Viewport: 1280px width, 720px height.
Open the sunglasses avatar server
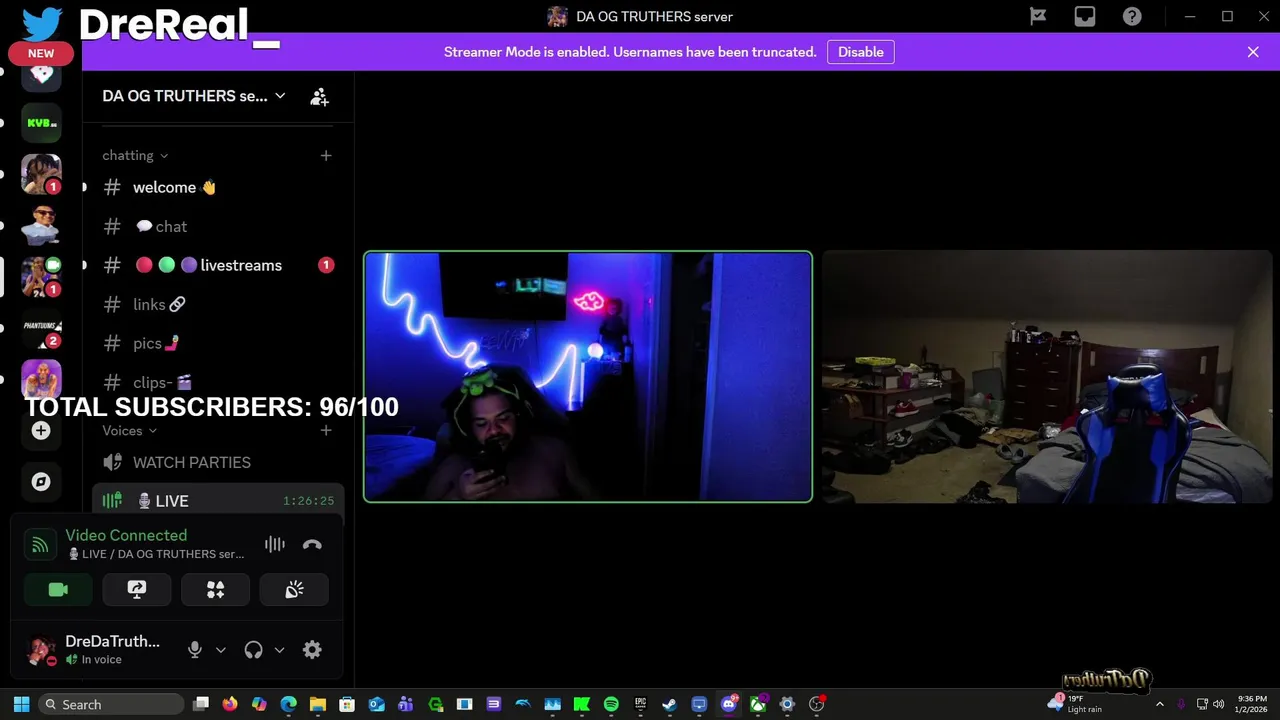pos(41,226)
